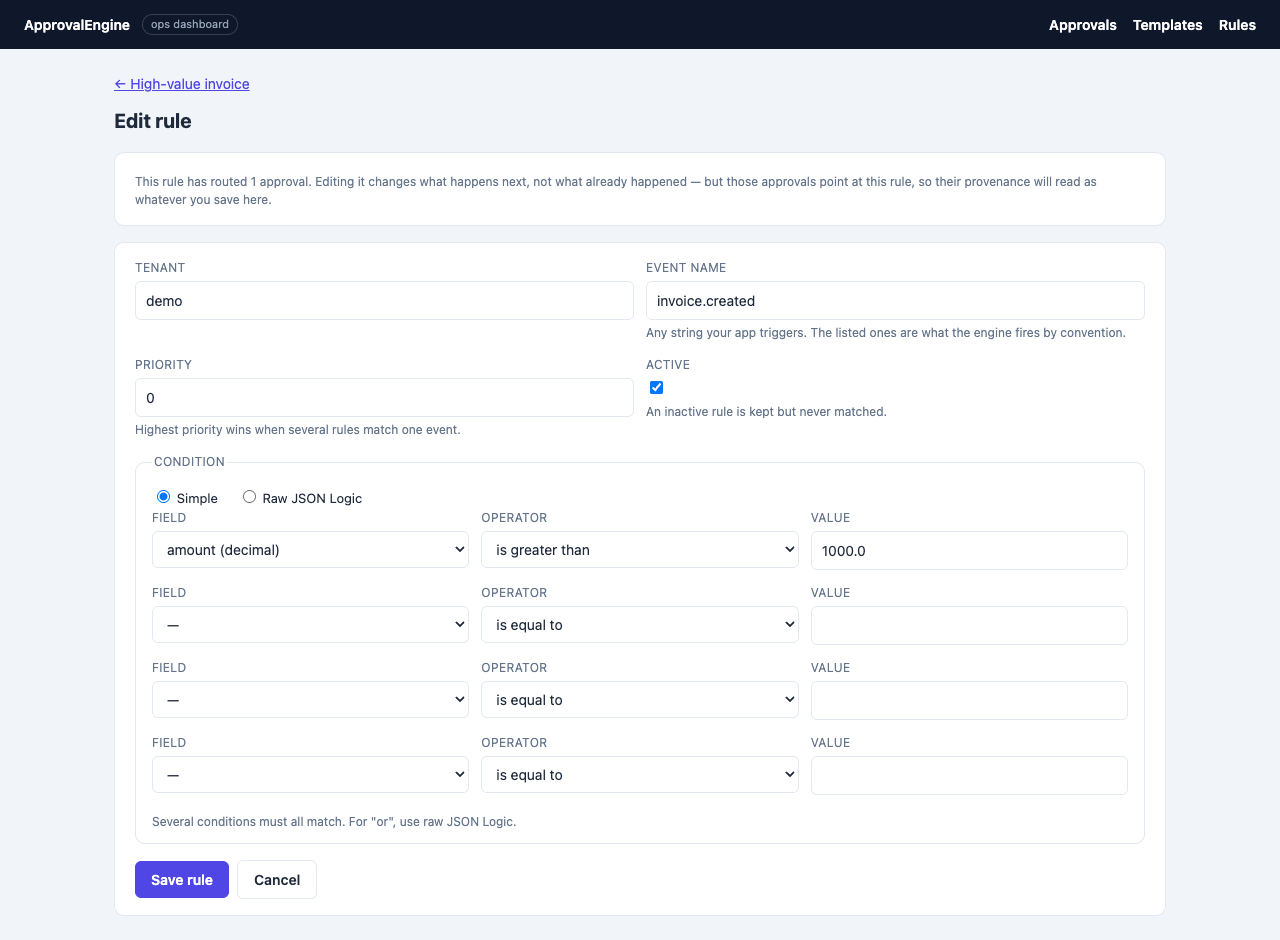Open the third condition row's Field dropdown
Image resolution: width=1280 pixels, height=940 pixels.
coord(310,700)
